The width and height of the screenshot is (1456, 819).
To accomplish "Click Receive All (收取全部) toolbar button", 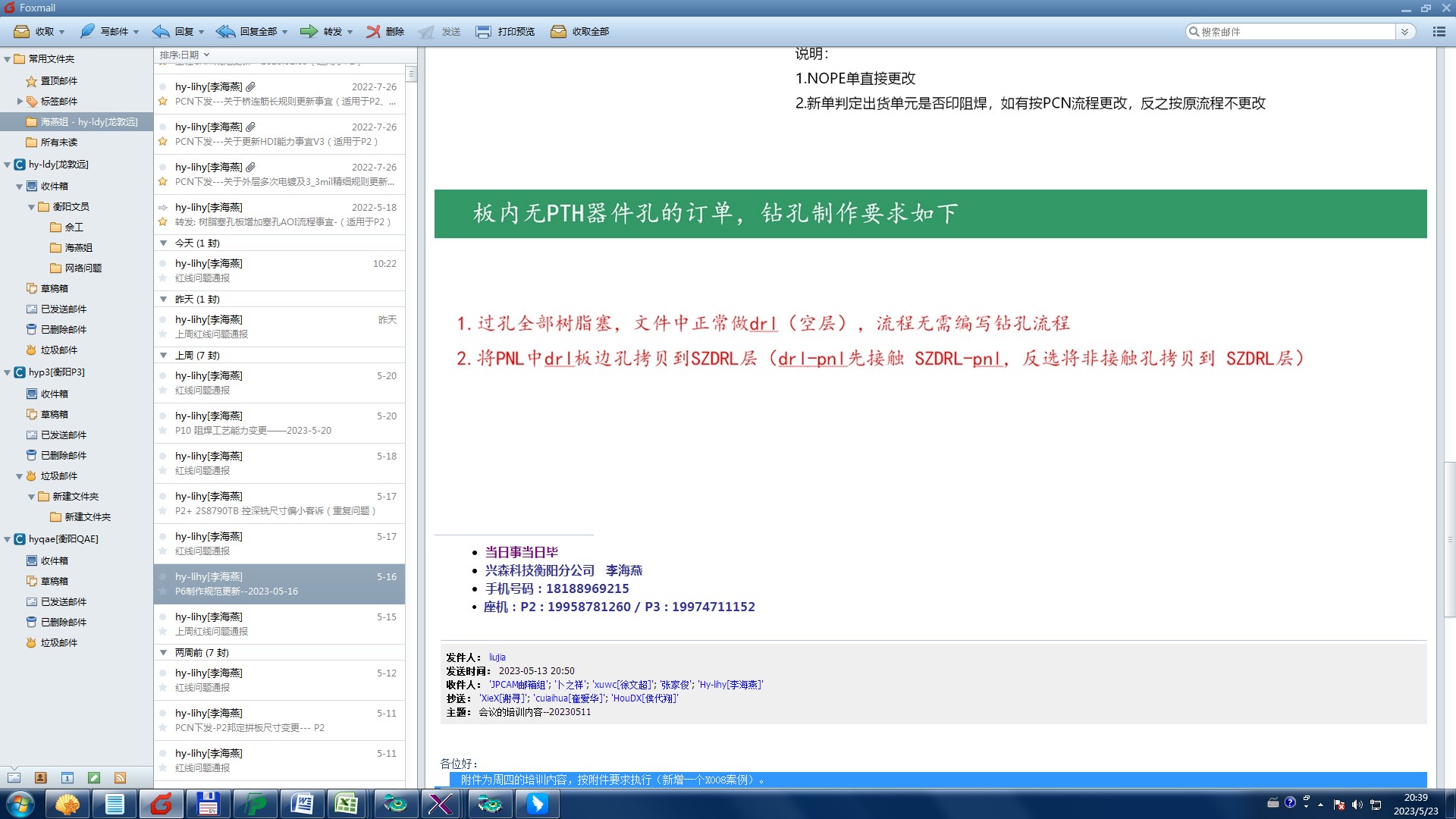I will point(580,32).
